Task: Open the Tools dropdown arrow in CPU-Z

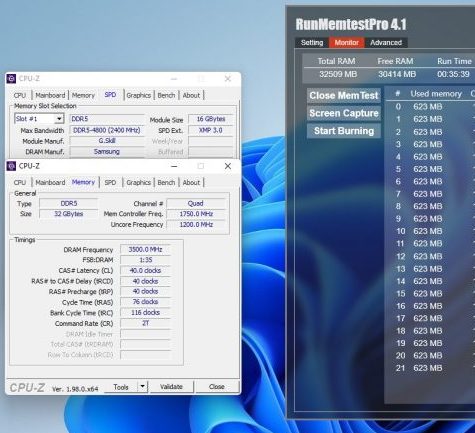Action: tap(142, 387)
